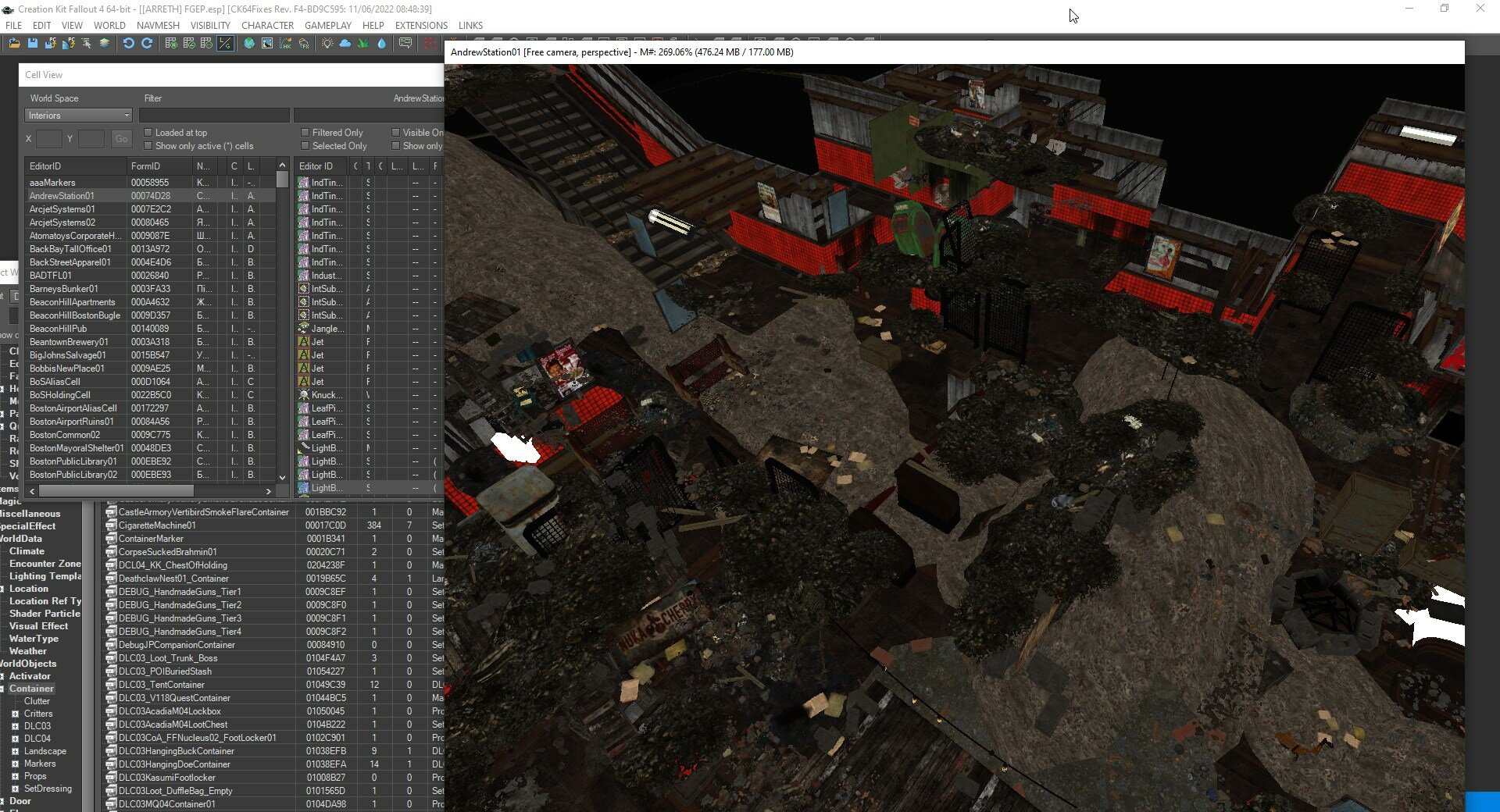Select the DLC03_TentContainer row
This screenshot has height=812, width=1500.
coord(273,685)
